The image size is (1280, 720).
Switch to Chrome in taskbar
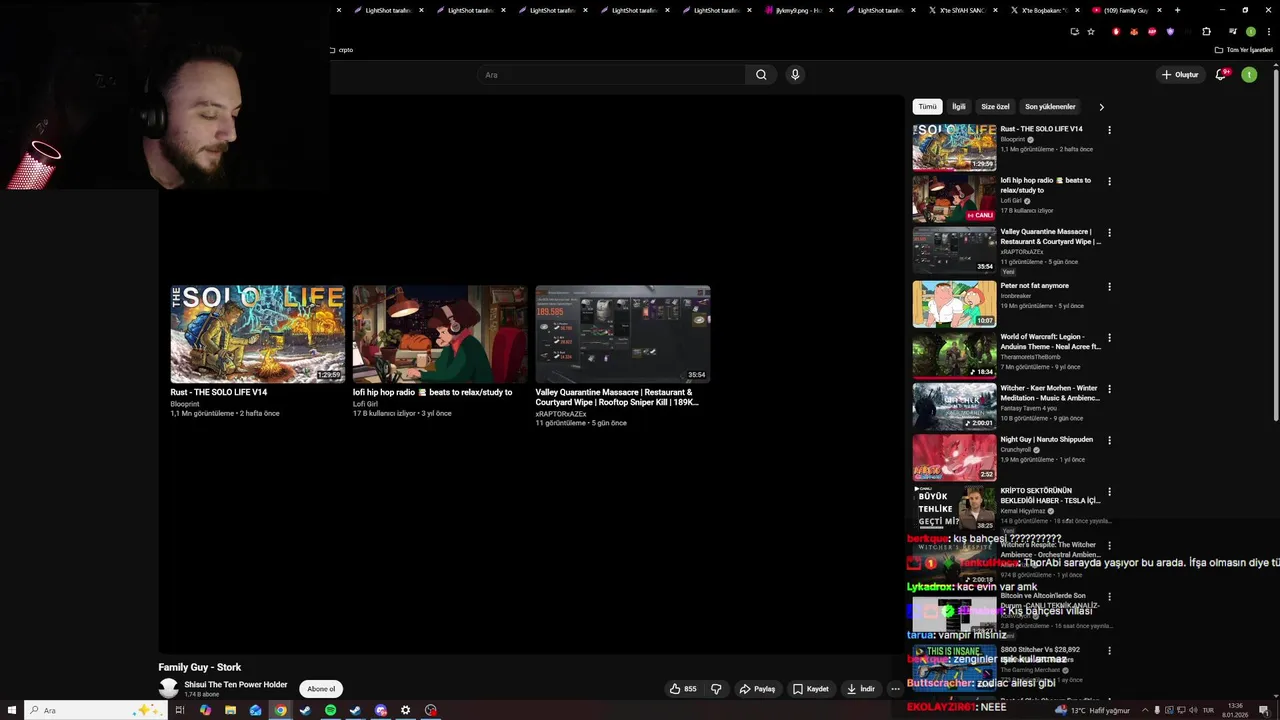pos(281,710)
